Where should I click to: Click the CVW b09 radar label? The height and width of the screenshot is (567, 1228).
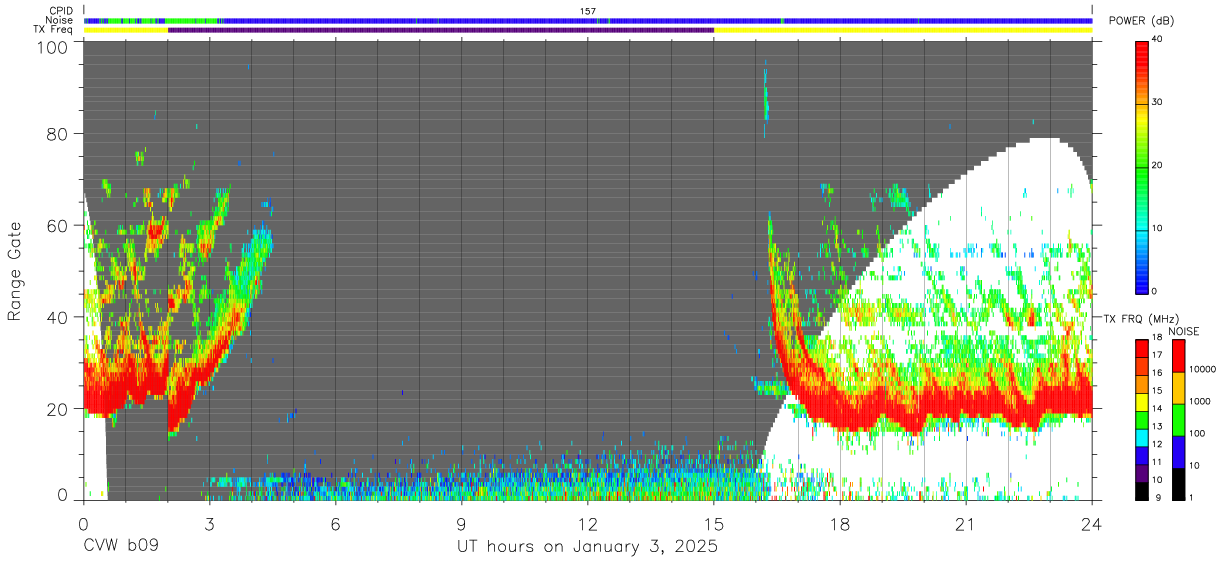pos(121,547)
